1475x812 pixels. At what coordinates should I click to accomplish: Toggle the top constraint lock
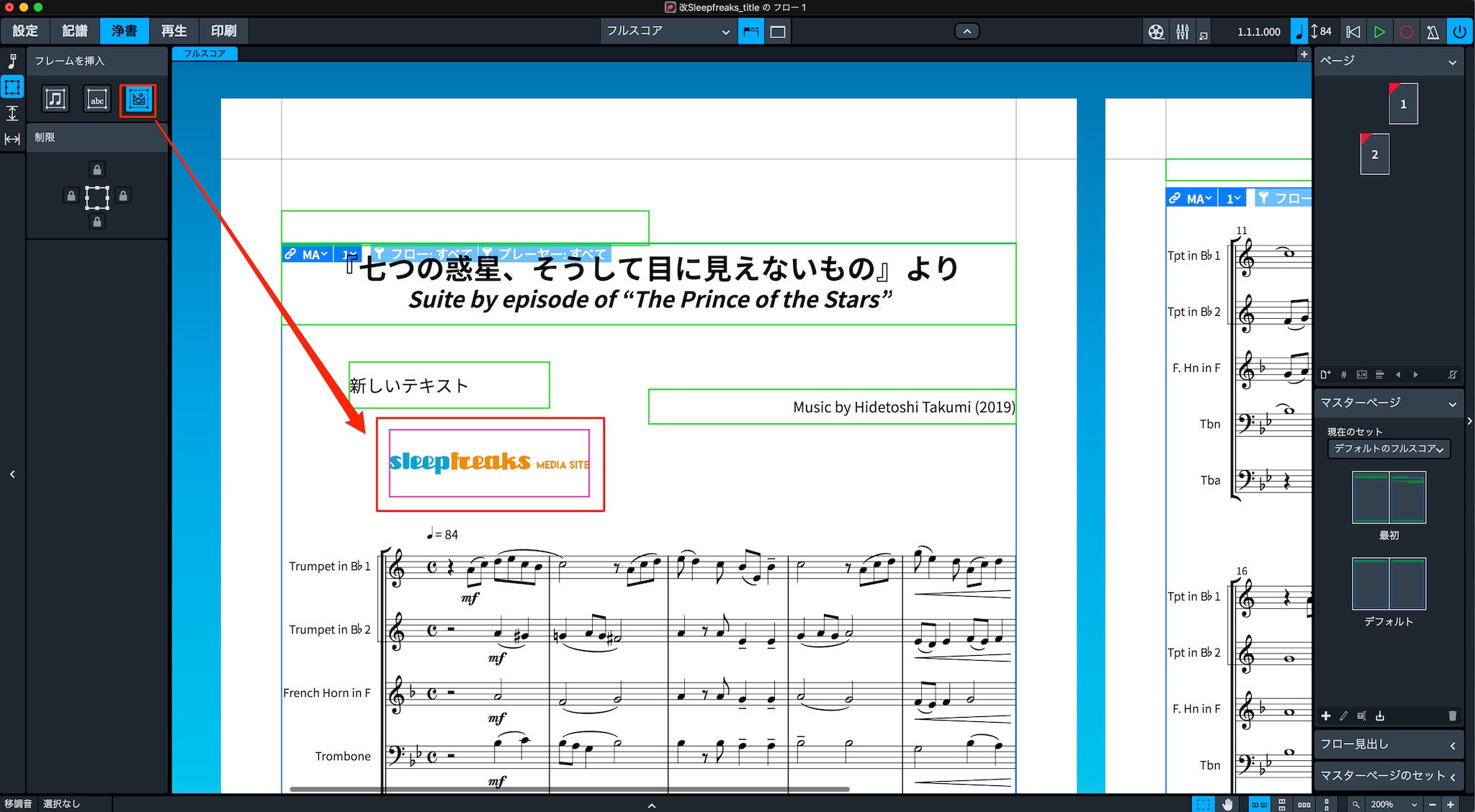coord(97,169)
